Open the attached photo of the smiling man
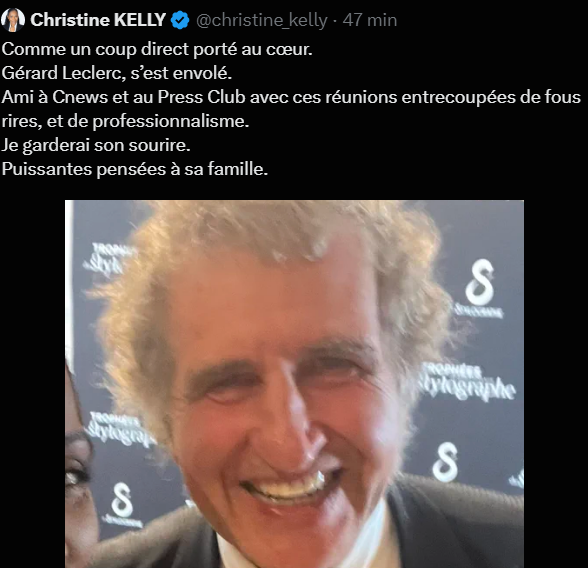The width and height of the screenshot is (588, 568). coord(294,384)
